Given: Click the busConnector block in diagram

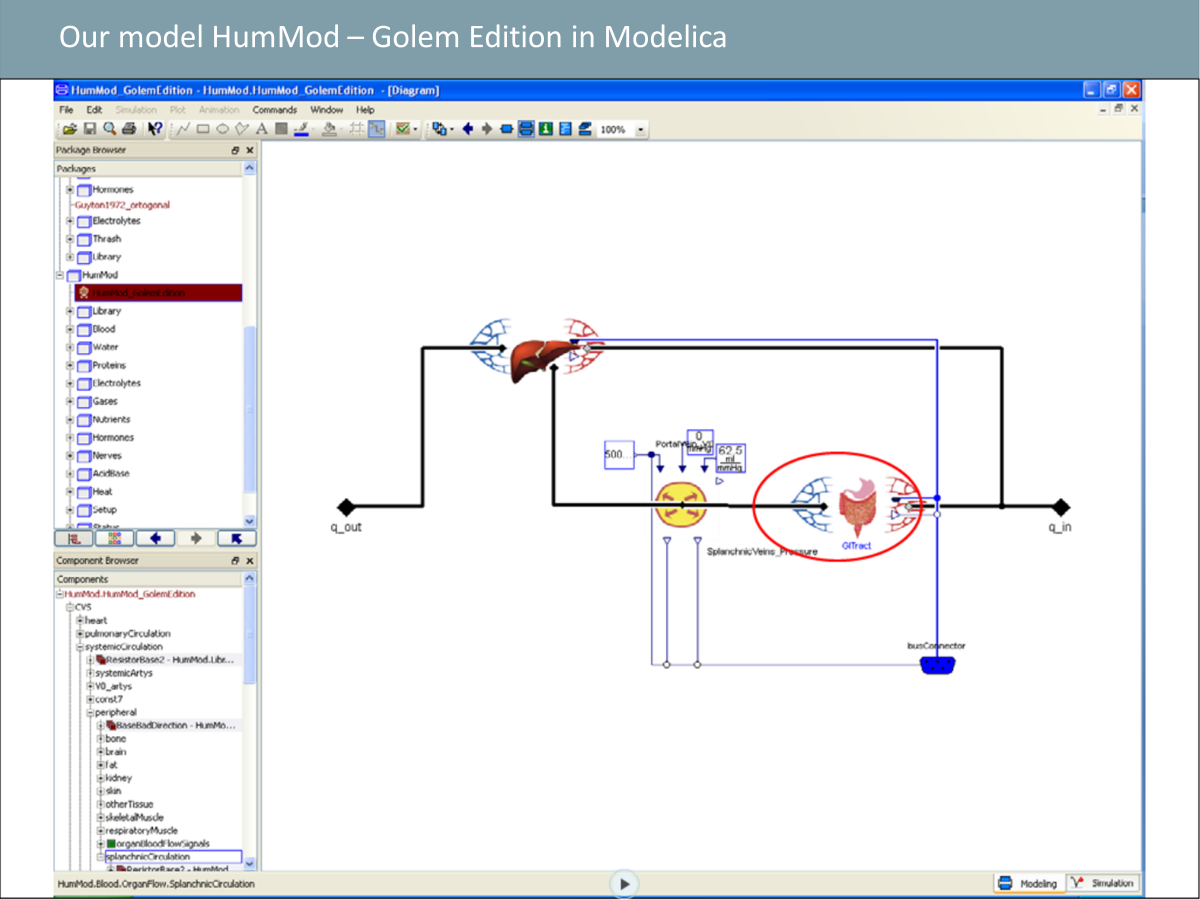Looking at the screenshot, I should click(936, 664).
